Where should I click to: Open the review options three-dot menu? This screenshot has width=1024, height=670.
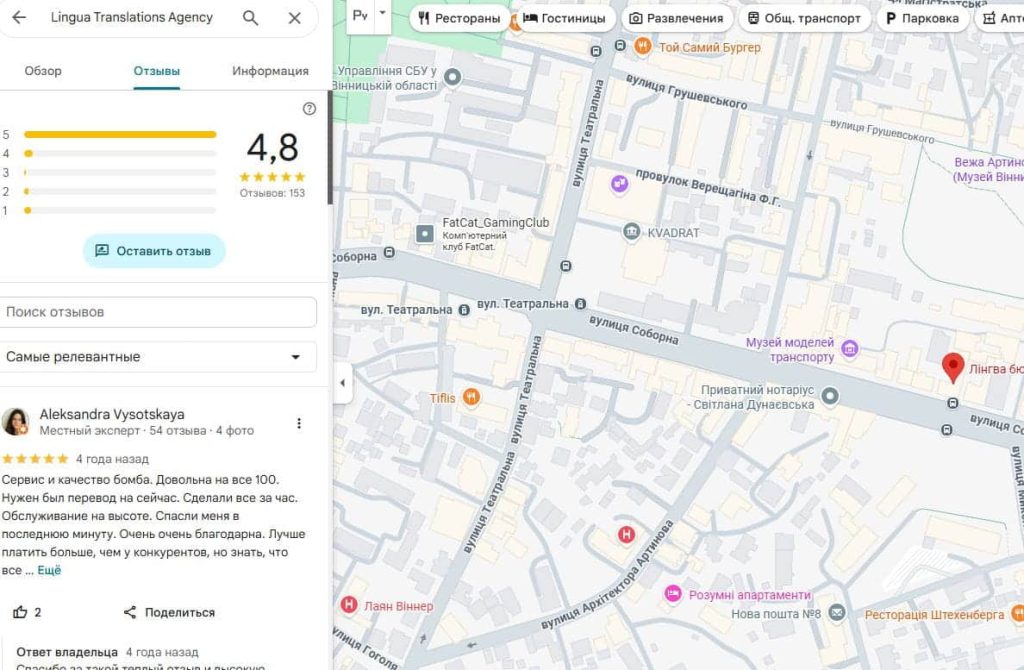pos(299,423)
